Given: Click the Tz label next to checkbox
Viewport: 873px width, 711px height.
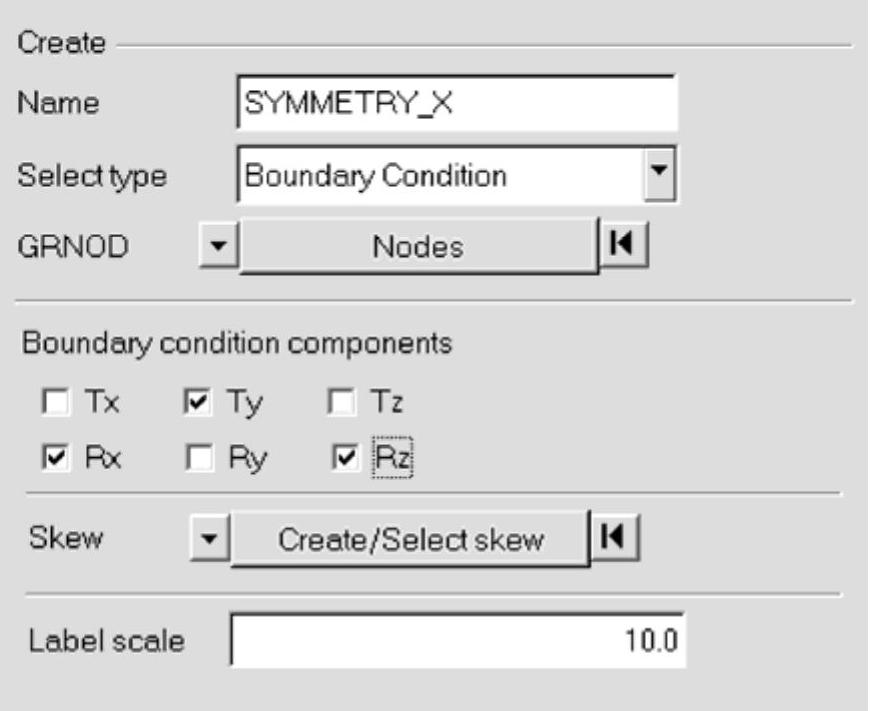Looking at the screenshot, I should pyautogui.click(x=384, y=404).
